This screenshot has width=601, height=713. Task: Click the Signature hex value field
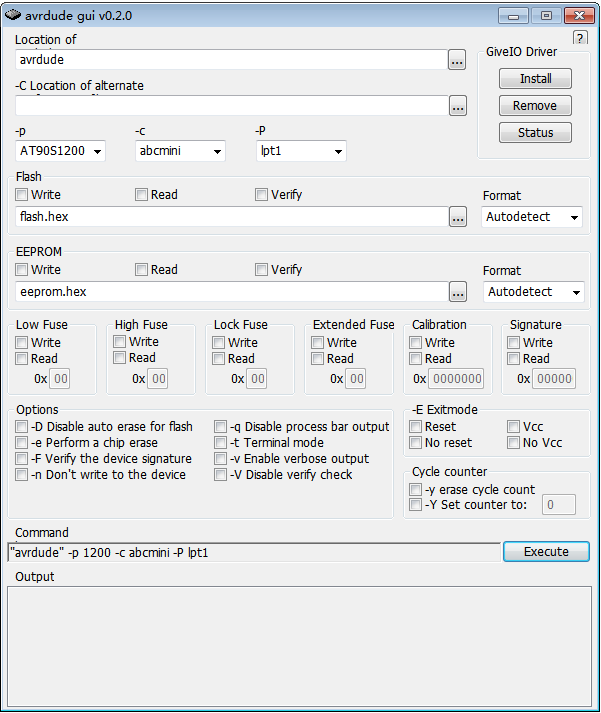click(554, 379)
